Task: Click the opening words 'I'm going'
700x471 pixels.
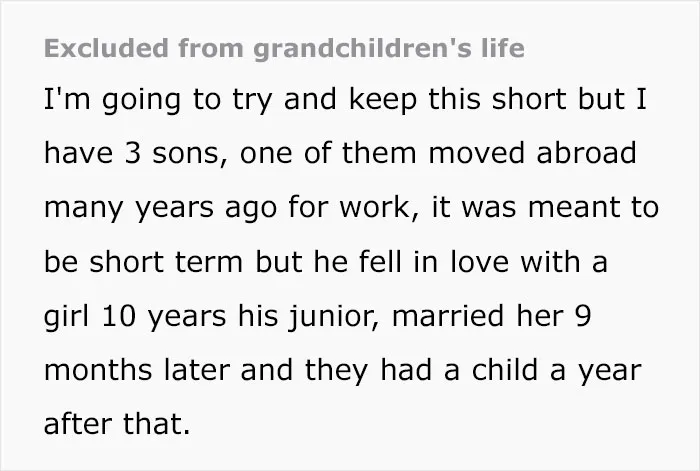Action: click(112, 99)
